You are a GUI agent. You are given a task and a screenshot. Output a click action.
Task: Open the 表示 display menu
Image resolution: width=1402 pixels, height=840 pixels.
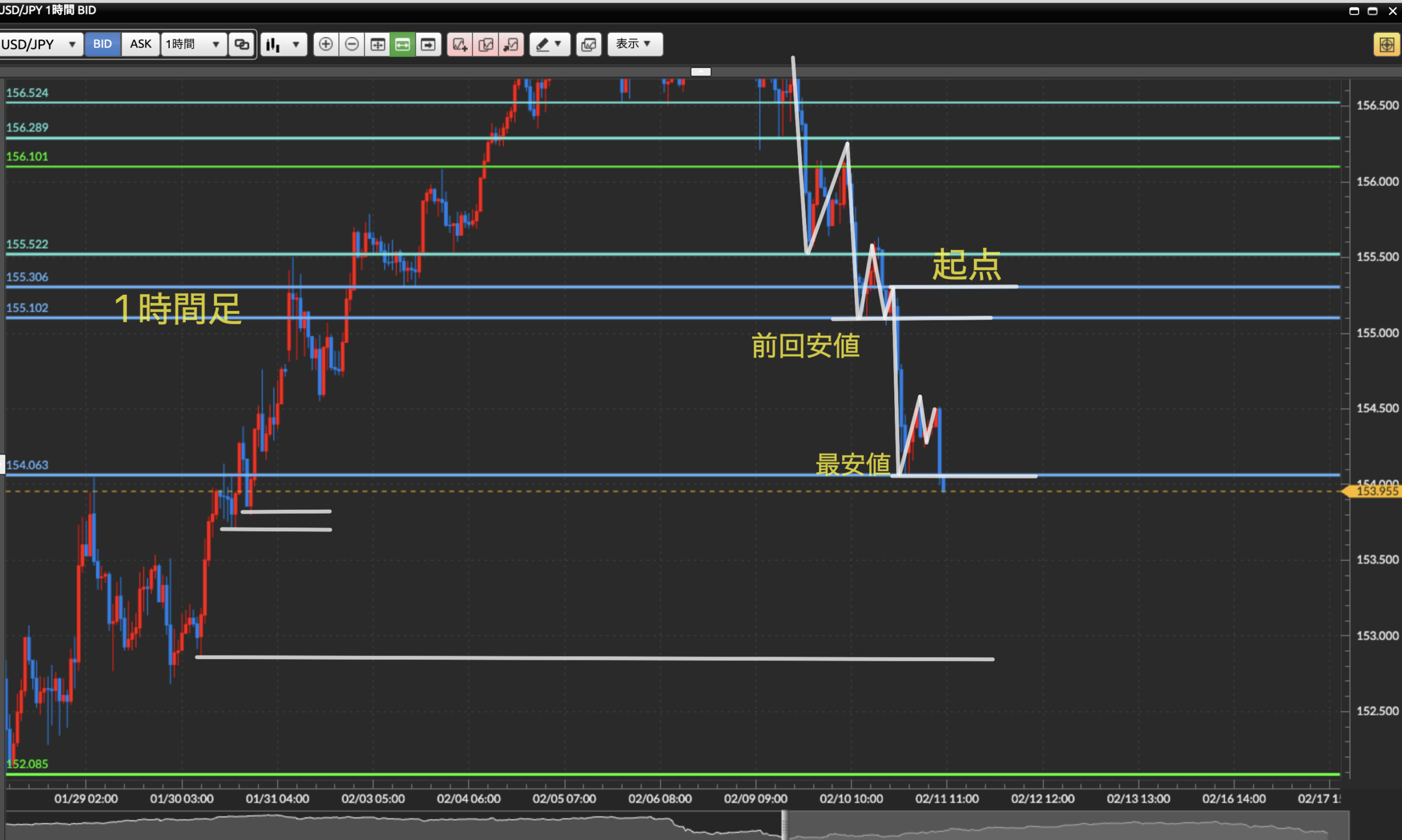[x=635, y=44]
